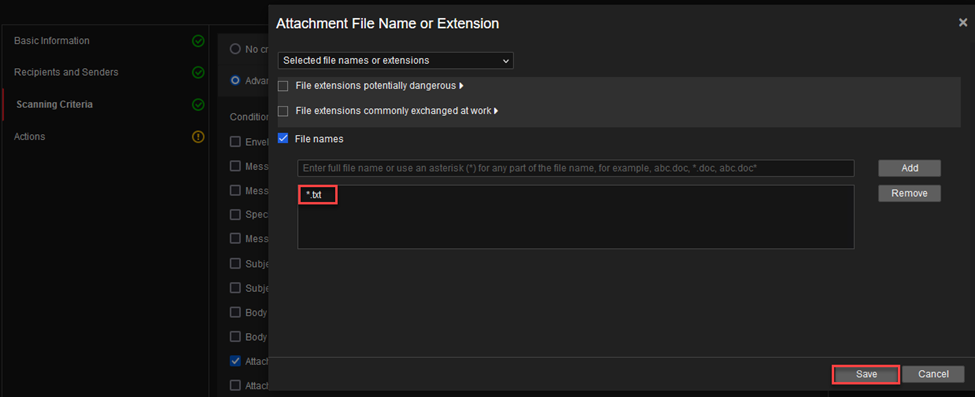
Task: Close the Attachment File Name dialog with X
Action: pos(963,22)
